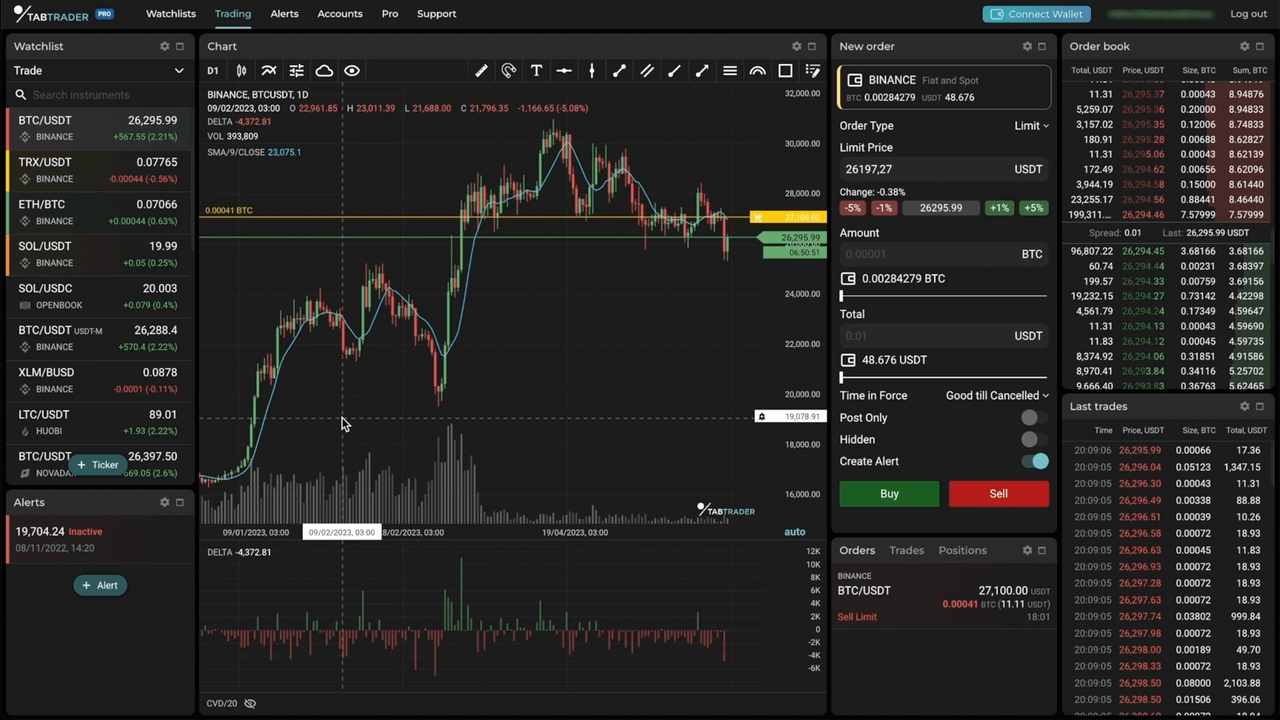Open Chart panel settings gear
Image resolution: width=1280 pixels, height=720 pixels.
797,46
